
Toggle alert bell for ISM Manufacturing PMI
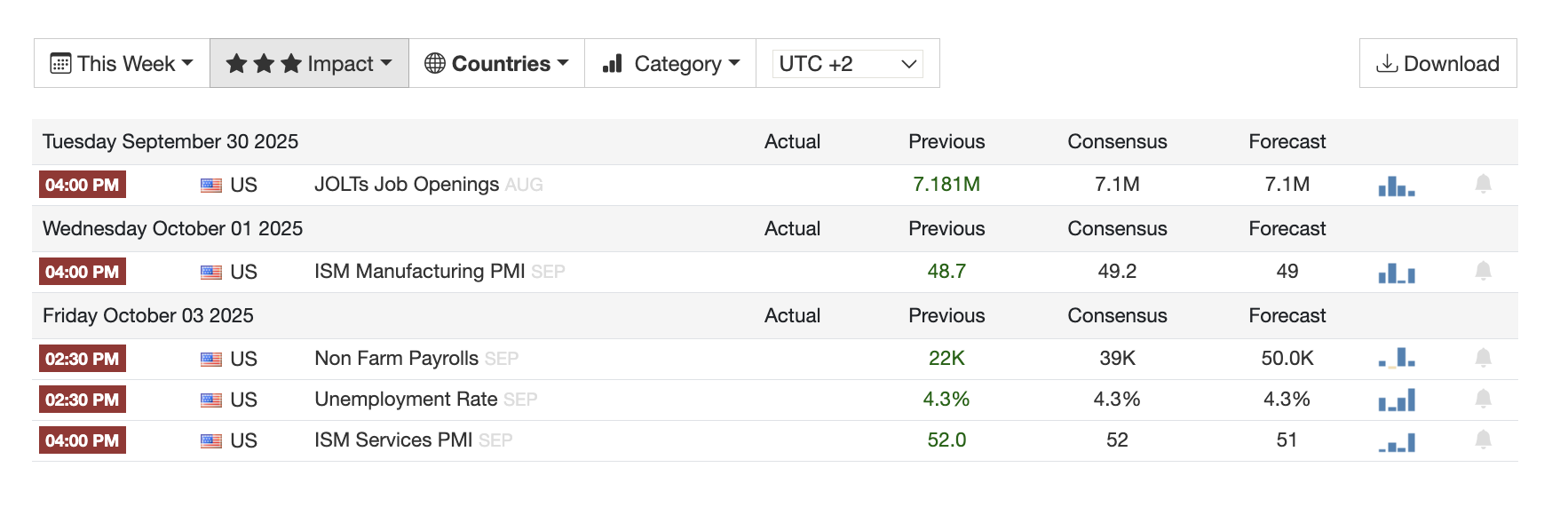pyautogui.click(x=1483, y=271)
